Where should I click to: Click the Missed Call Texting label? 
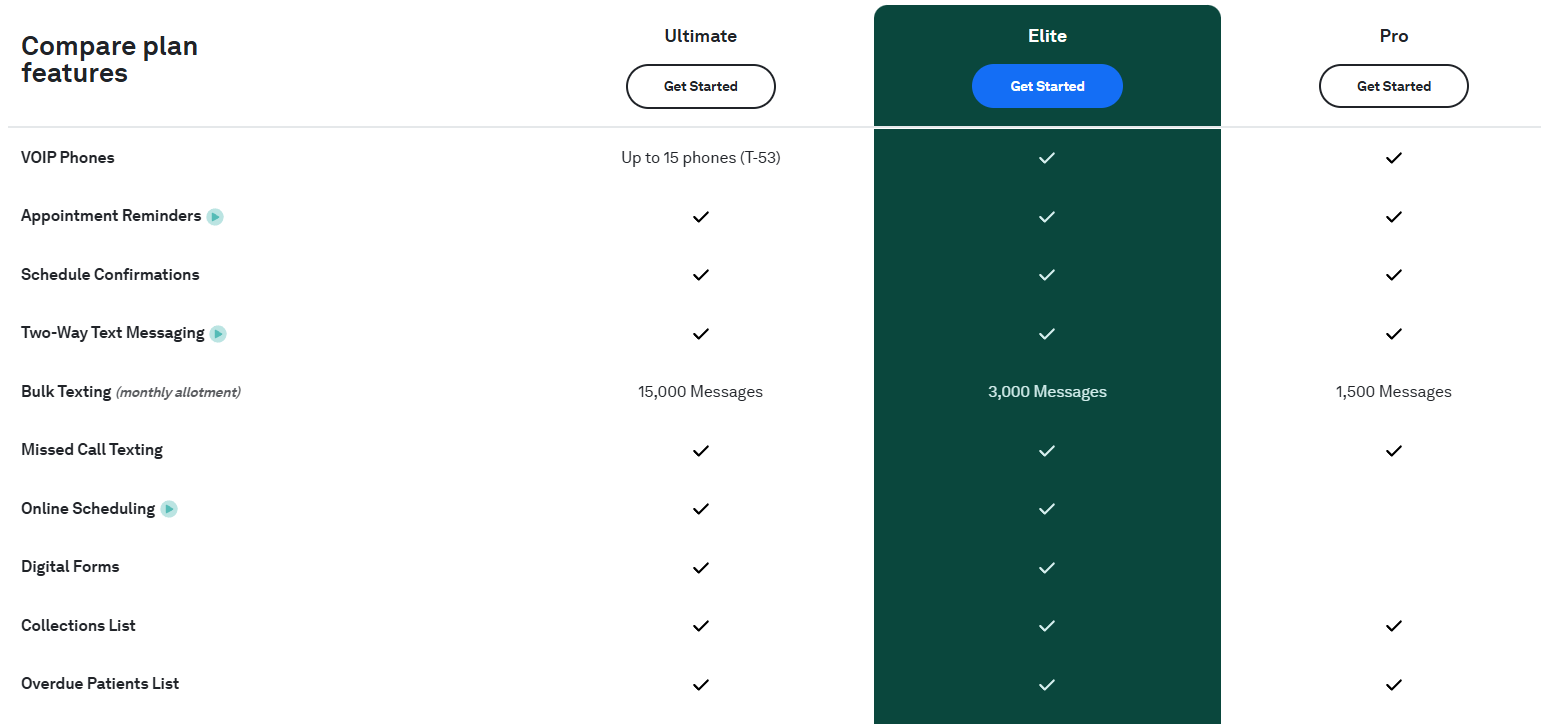92,450
